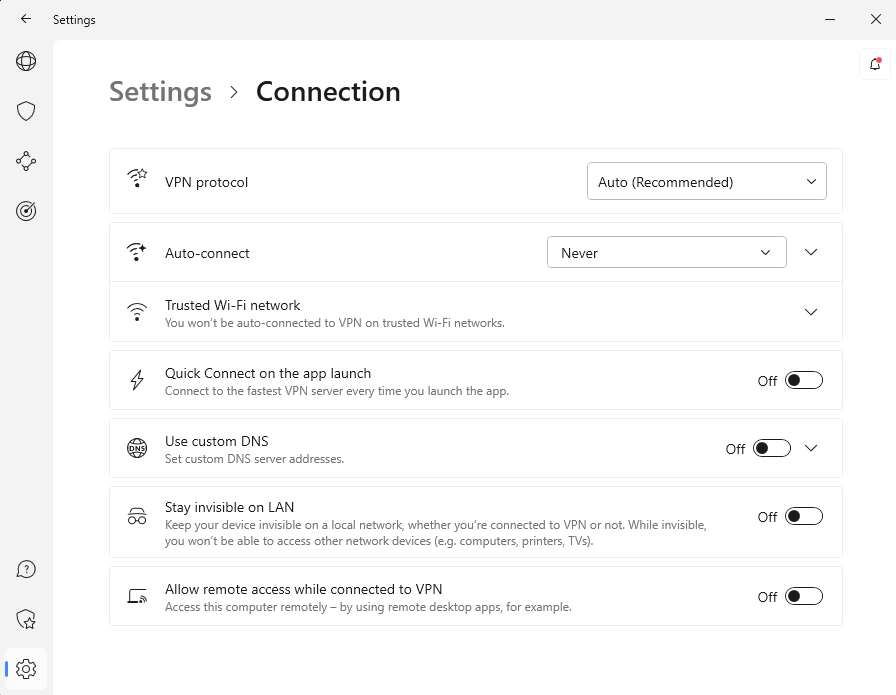Screen dimensions: 896x695
Task: Open the globe VPN servers icon in sidebar
Action: [x=26, y=61]
